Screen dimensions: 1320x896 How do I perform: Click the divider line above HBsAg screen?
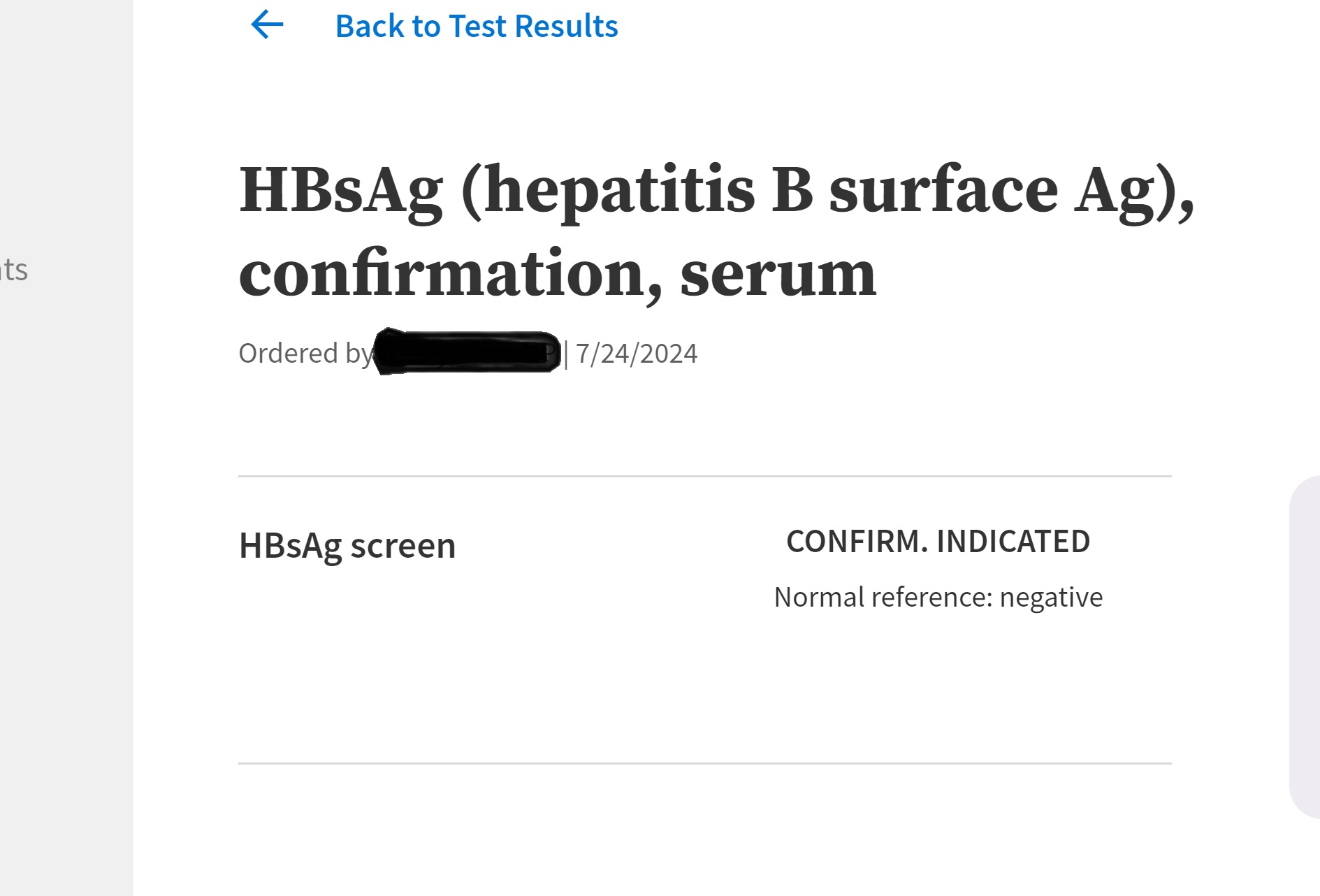[x=704, y=477]
